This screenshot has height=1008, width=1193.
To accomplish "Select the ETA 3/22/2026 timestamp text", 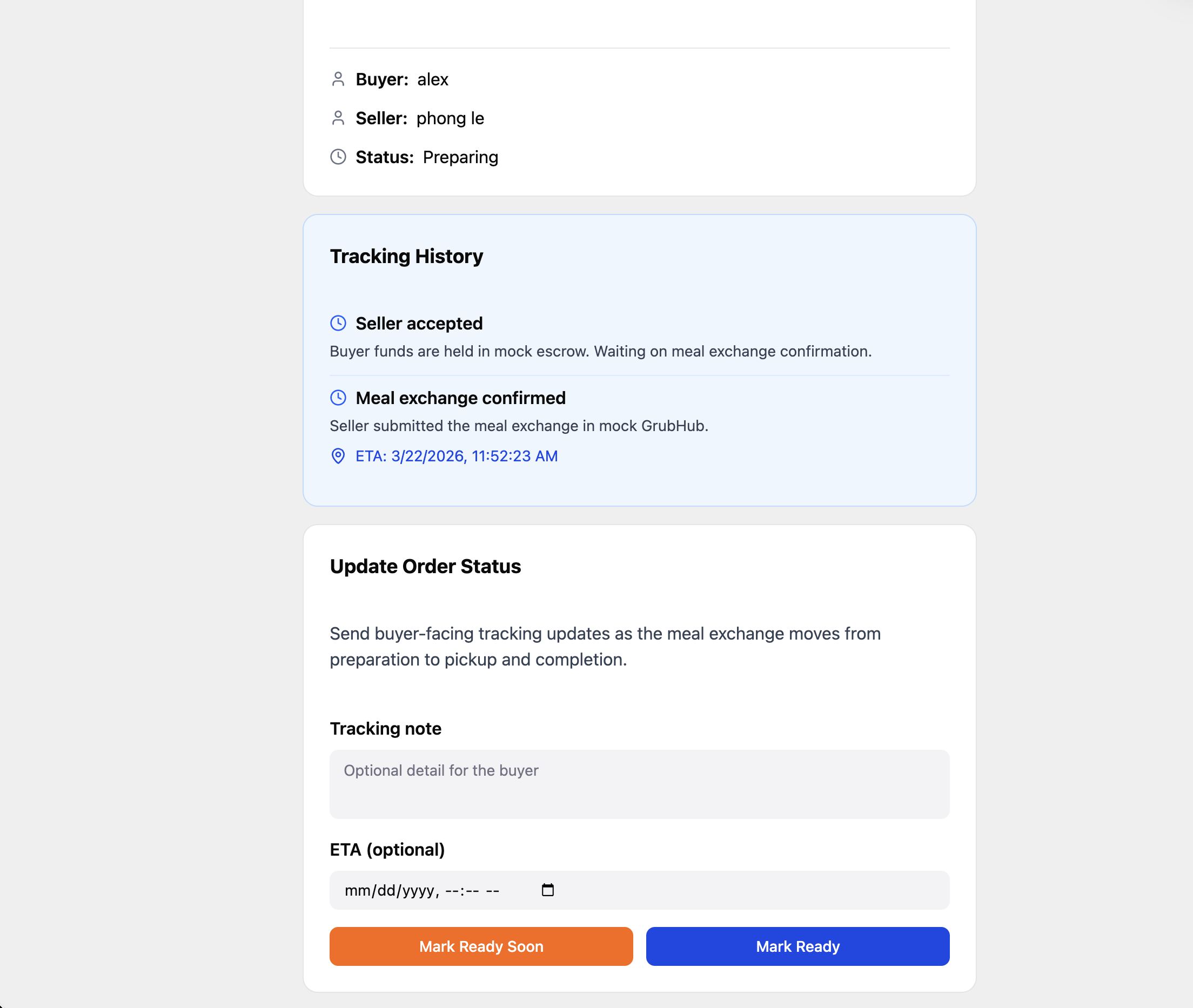I will pyautogui.click(x=456, y=456).
